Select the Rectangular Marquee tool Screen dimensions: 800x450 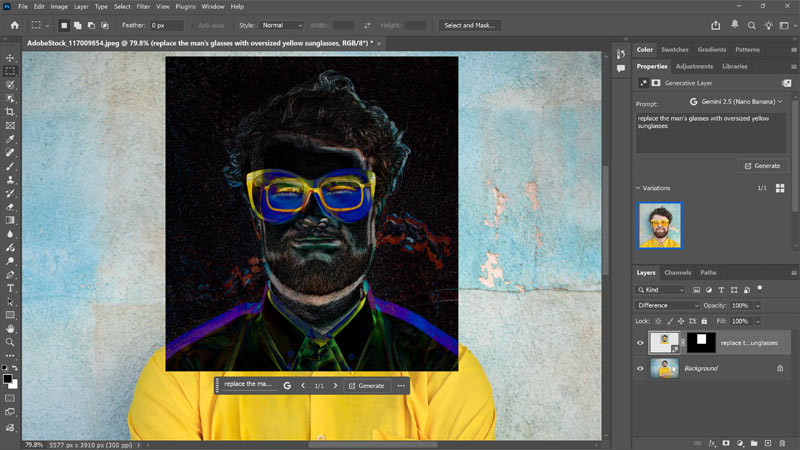tap(10, 71)
